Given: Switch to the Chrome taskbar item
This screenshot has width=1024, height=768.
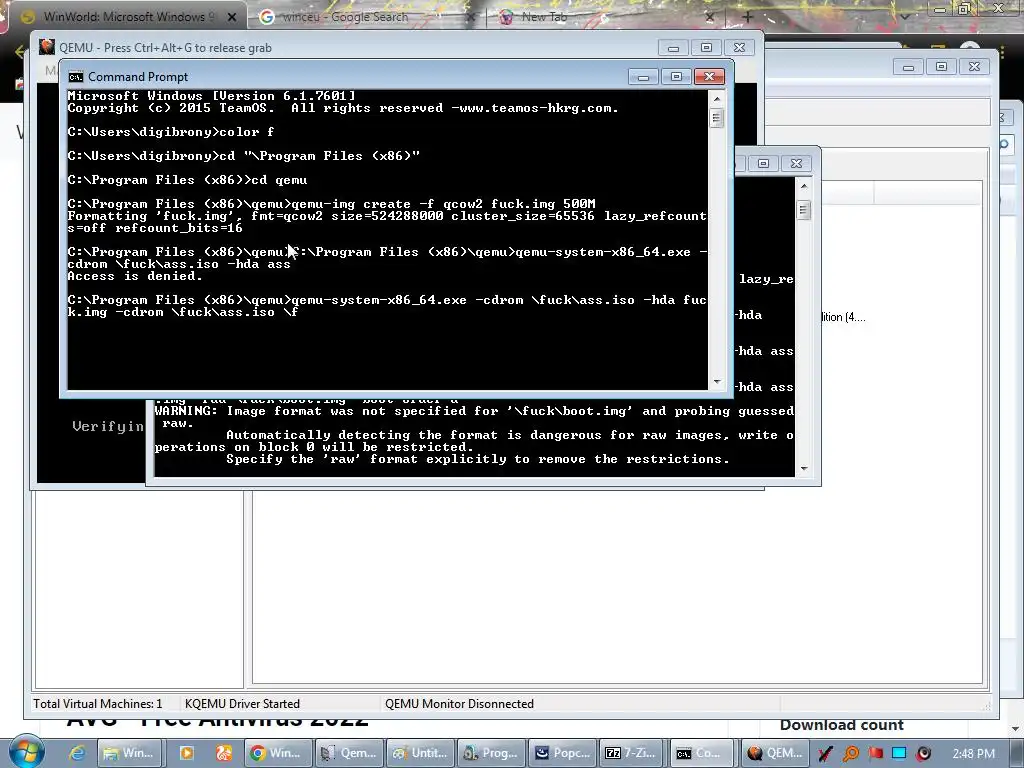Looking at the screenshot, I should [277, 753].
